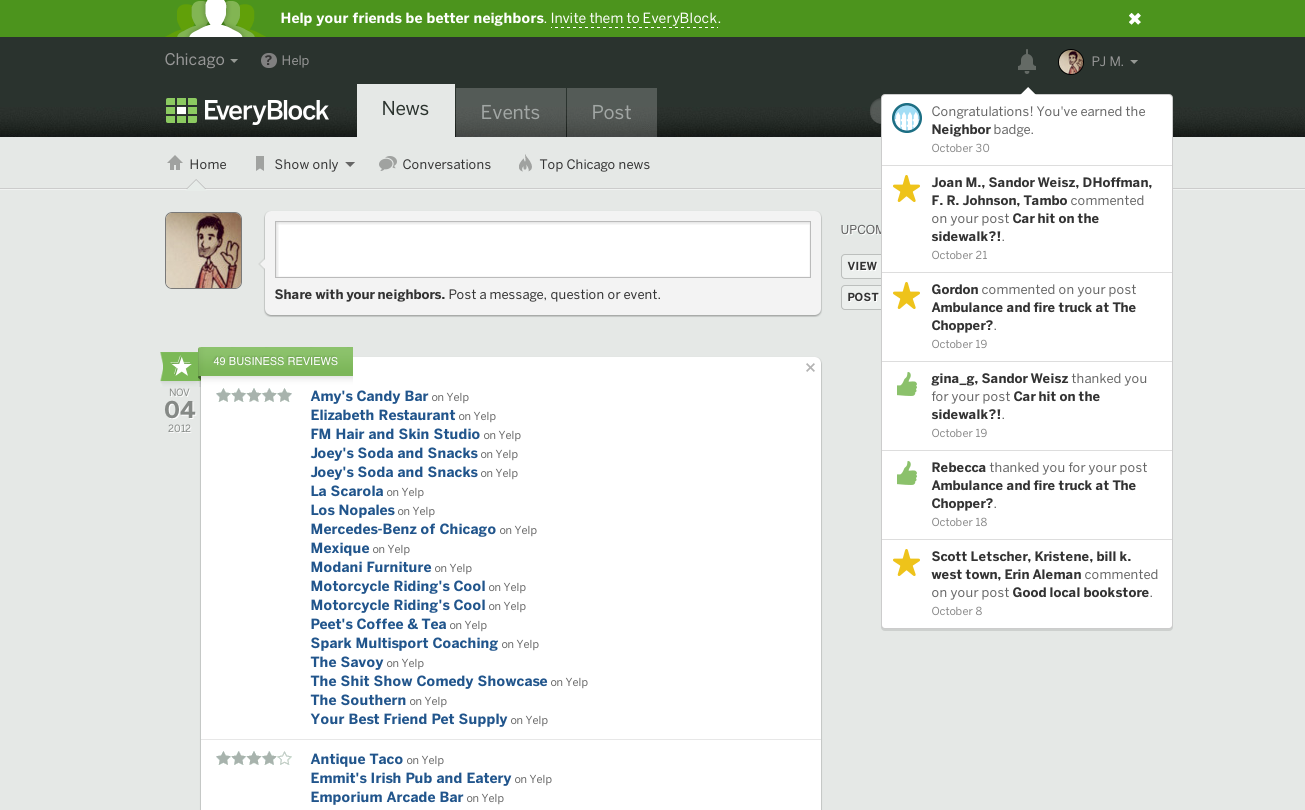1305x810 pixels.
Task: Click the five-star rating row
Action: (254, 396)
